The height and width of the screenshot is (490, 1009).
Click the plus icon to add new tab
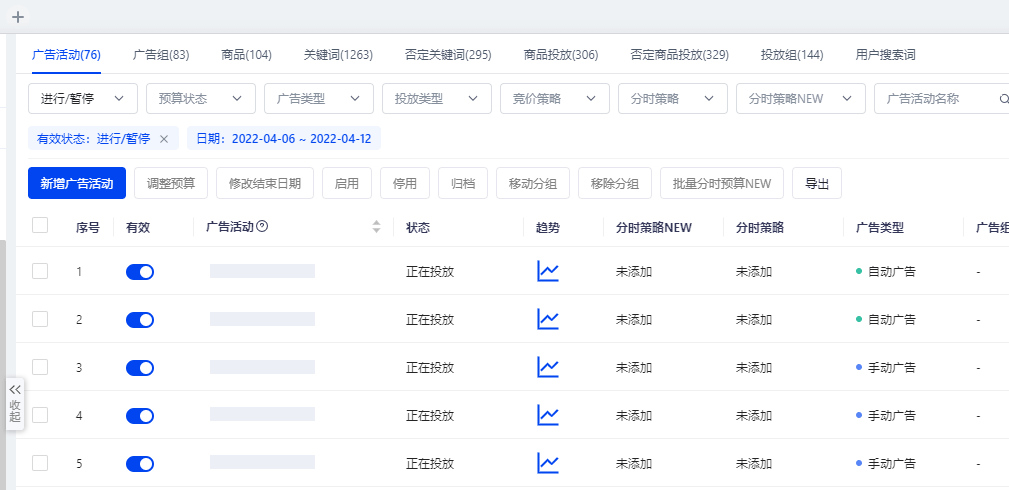17,17
